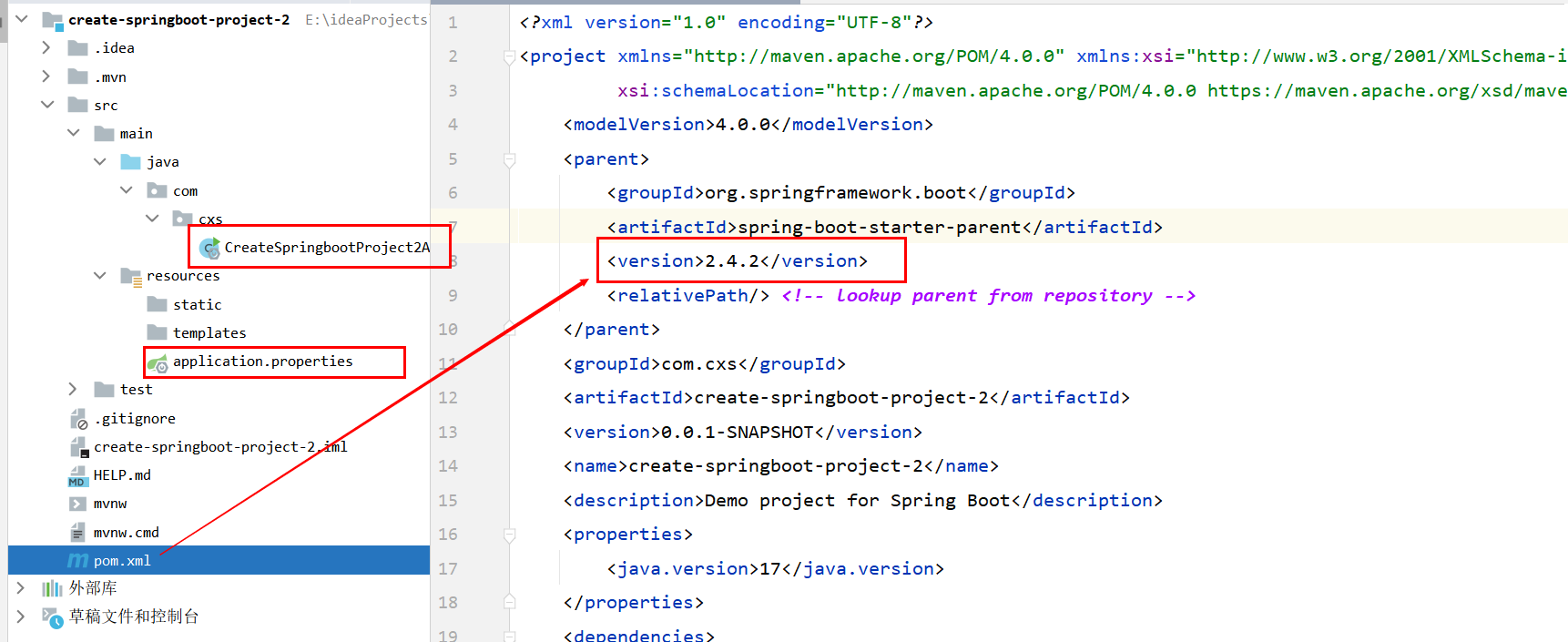Select HELP.md in the project tree
The image size is (1568, 642).
(x=122, y=475)
